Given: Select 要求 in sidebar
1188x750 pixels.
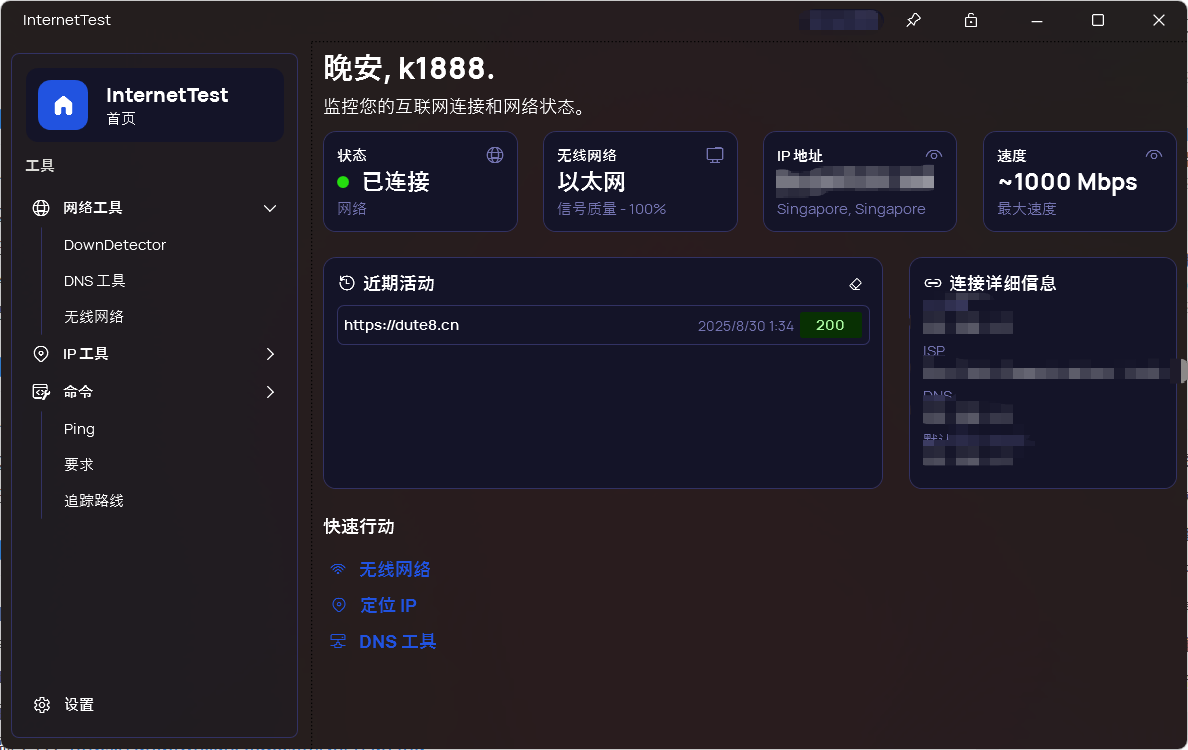Looking at the screenshot, I should (x=79, y=464).
